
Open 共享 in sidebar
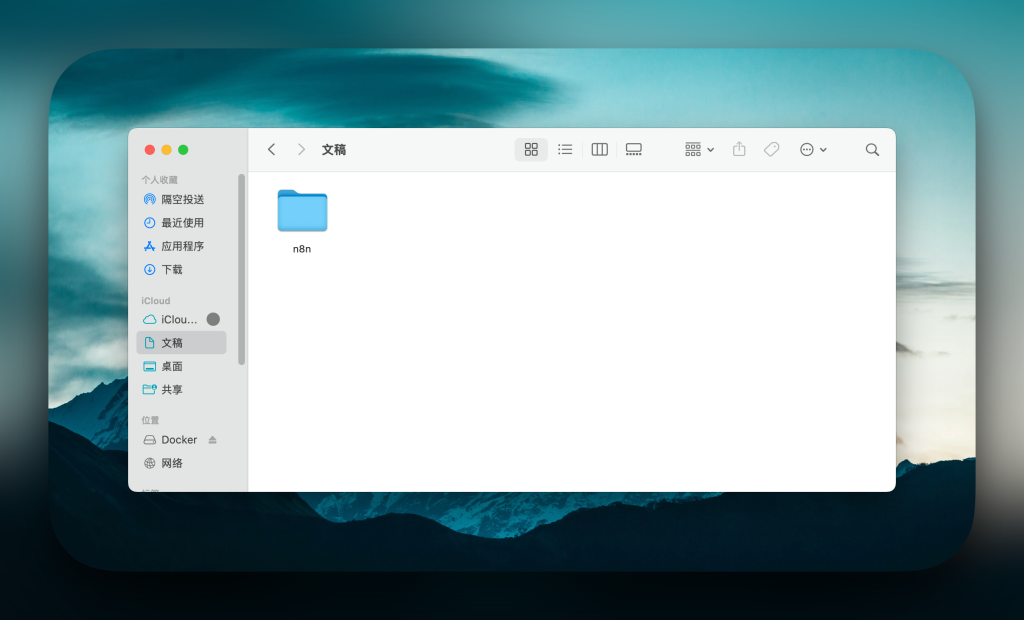click(x=182, y=389)
